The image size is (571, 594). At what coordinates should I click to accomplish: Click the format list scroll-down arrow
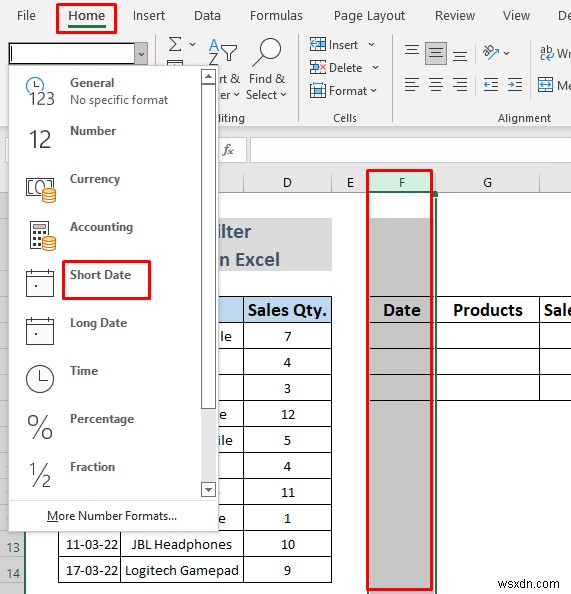click(208, 489)
